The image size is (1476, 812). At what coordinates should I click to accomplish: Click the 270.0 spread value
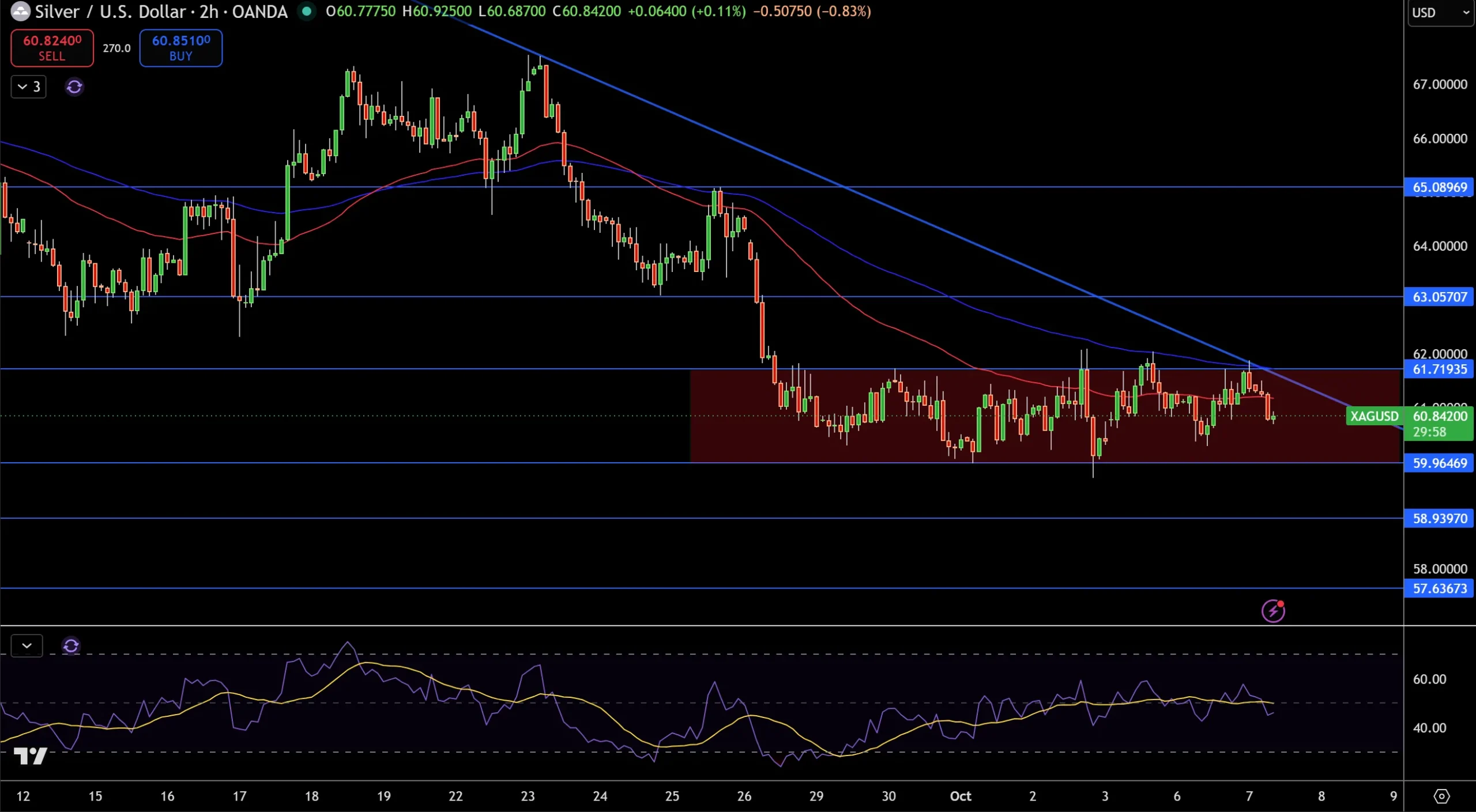tap(116, 48)
